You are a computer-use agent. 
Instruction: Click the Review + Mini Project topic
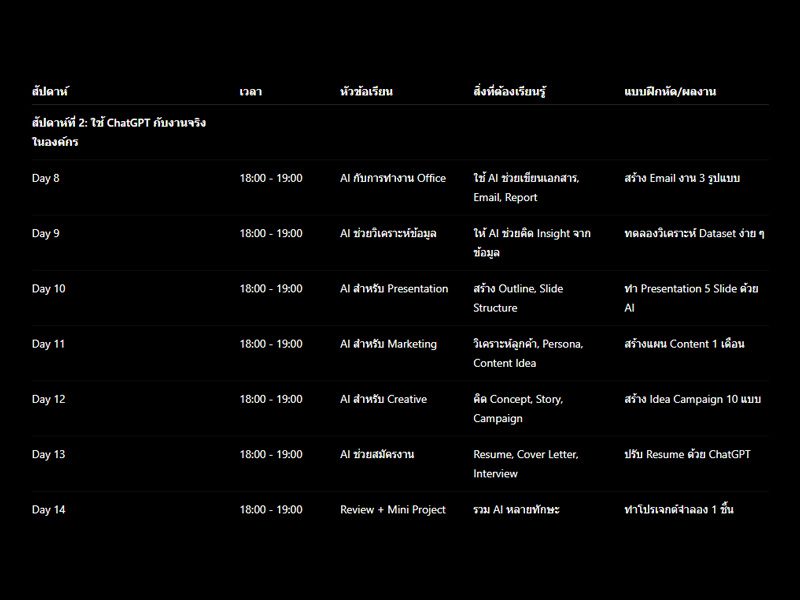pyautogui.click(x=393, y=510)
